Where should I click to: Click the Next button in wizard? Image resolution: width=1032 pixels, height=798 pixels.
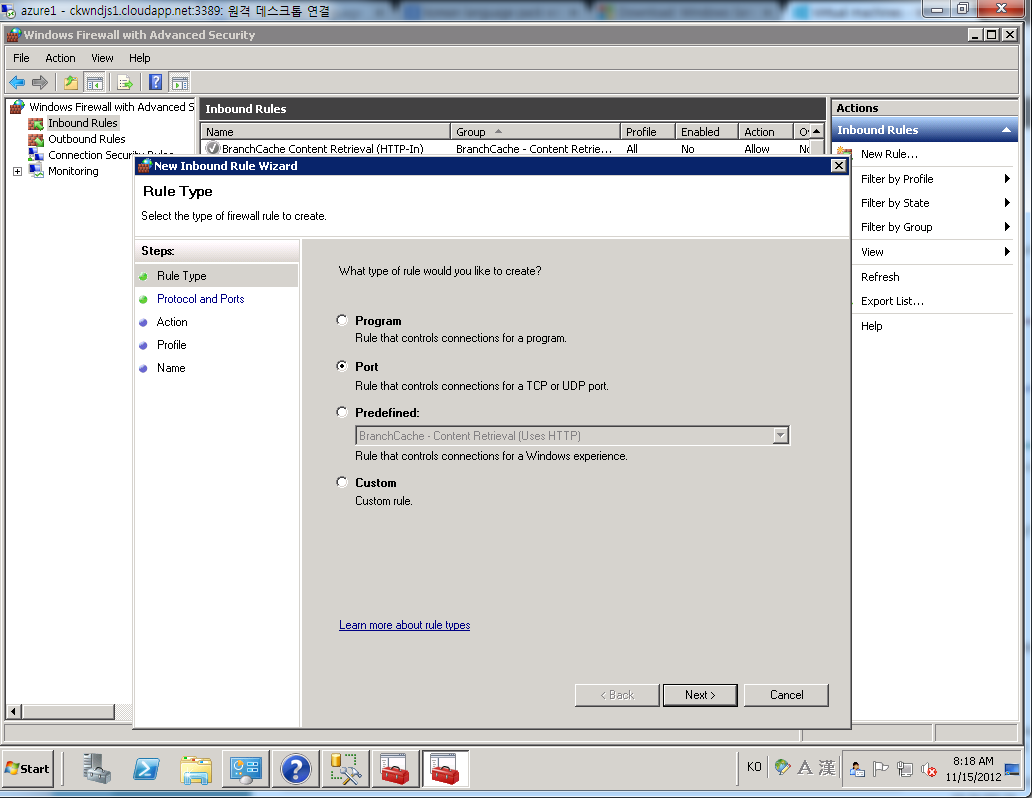tap(700, 695)
